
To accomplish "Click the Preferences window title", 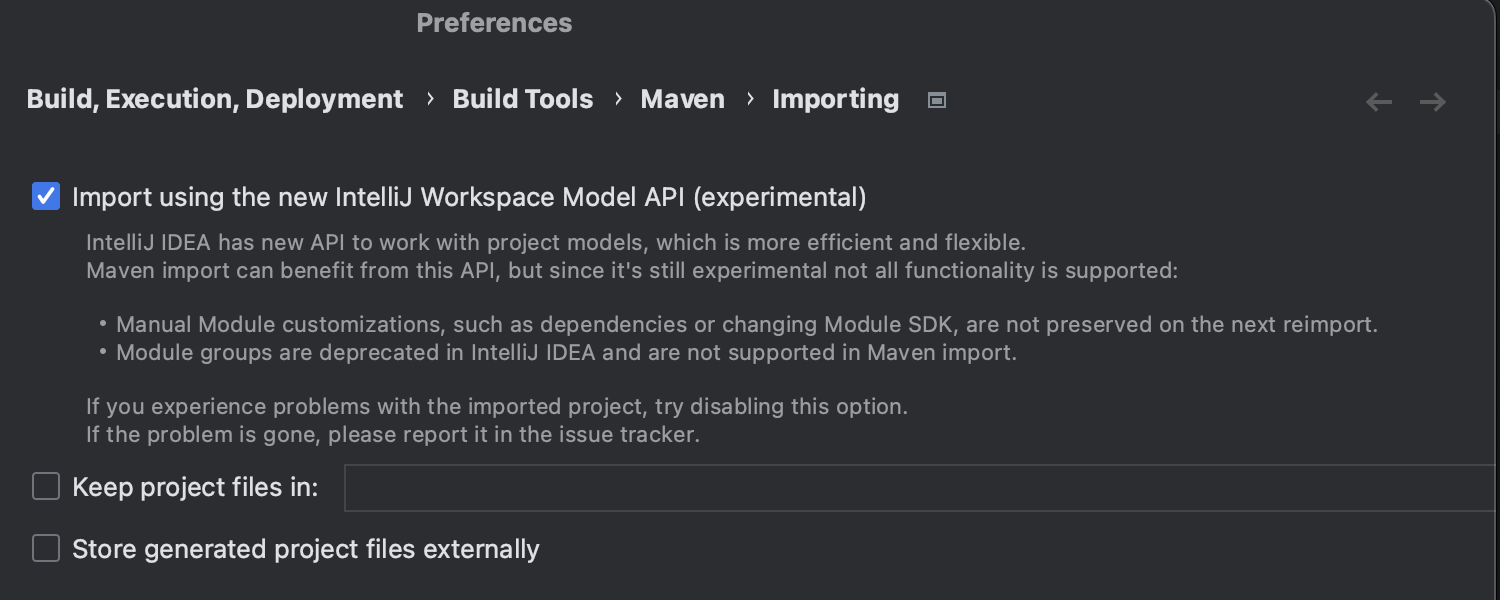I will coord(494,23).
